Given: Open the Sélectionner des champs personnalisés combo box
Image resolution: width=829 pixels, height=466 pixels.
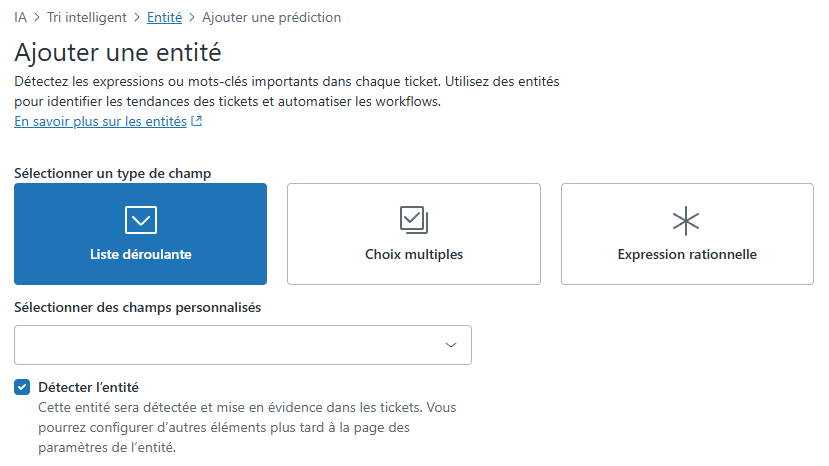Looking at the screenshot, I should point(243,345).
